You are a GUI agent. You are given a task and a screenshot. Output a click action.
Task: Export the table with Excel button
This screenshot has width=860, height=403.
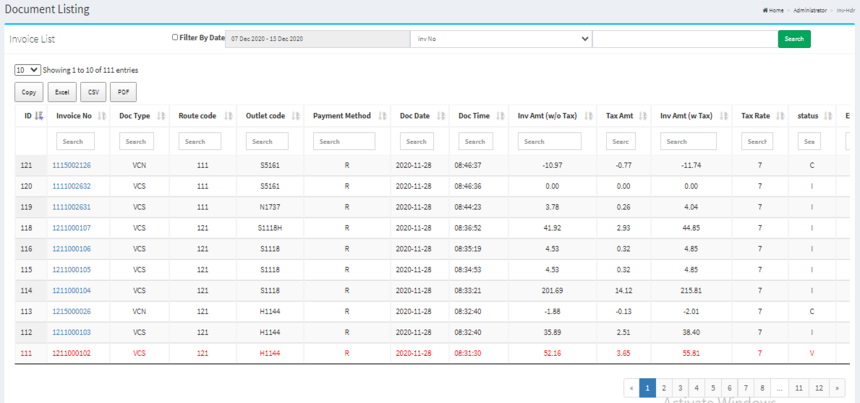pos(60,92)
